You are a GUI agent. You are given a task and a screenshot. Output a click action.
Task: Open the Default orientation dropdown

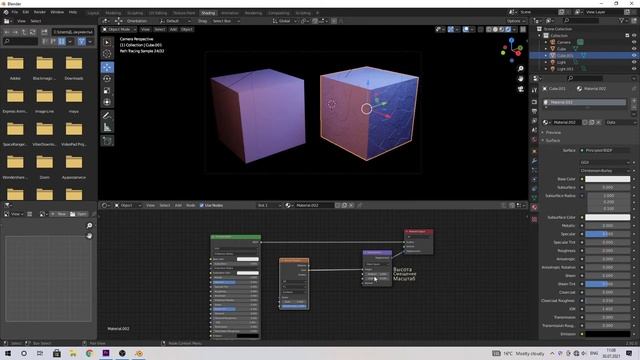point(176,21)
